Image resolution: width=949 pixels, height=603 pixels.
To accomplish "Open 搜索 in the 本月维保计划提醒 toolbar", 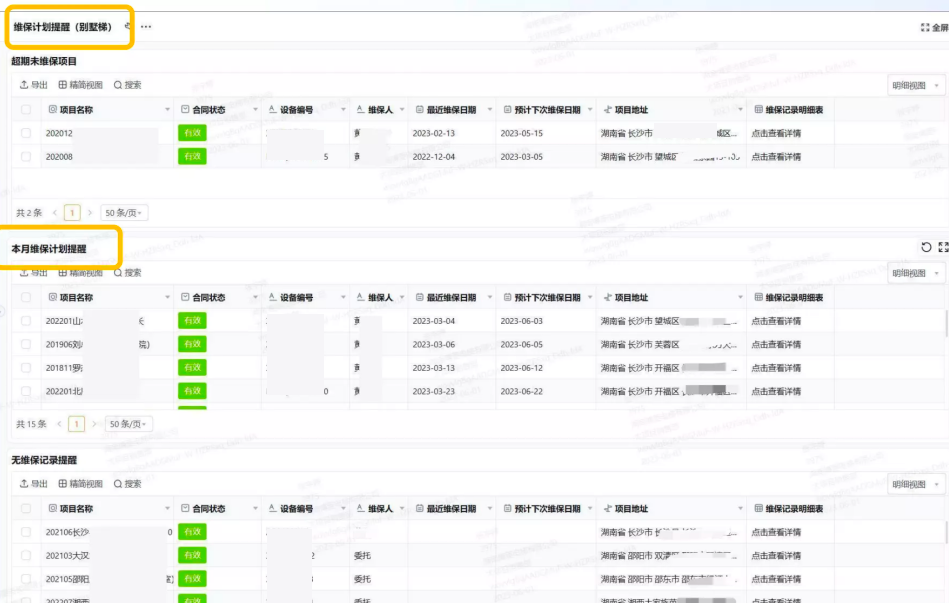I will [x=127, y=272].
